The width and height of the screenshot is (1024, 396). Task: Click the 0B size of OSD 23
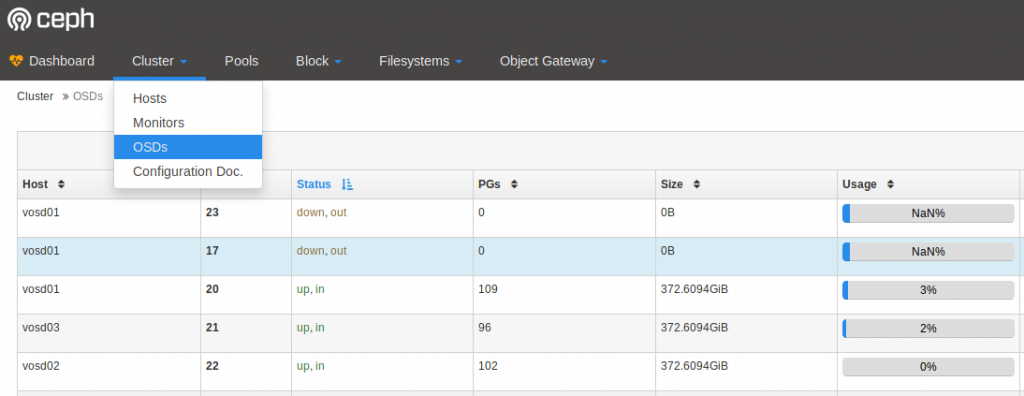click(667, 212)
